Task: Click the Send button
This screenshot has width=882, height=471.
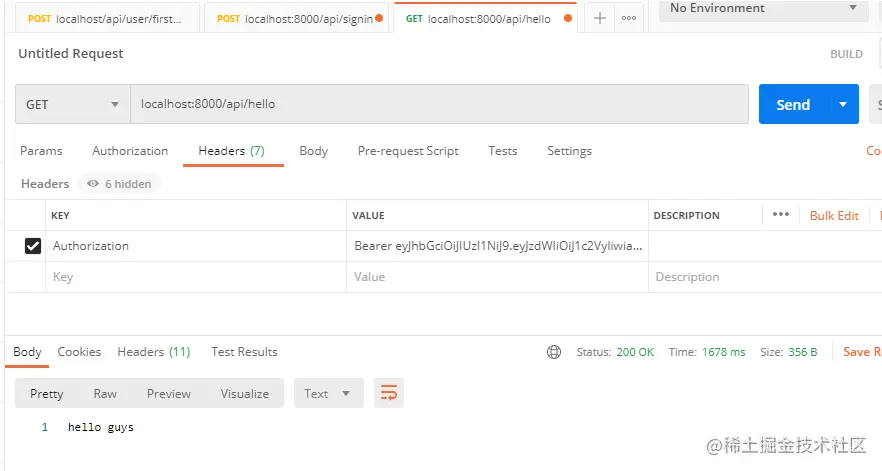Action: 793,104
